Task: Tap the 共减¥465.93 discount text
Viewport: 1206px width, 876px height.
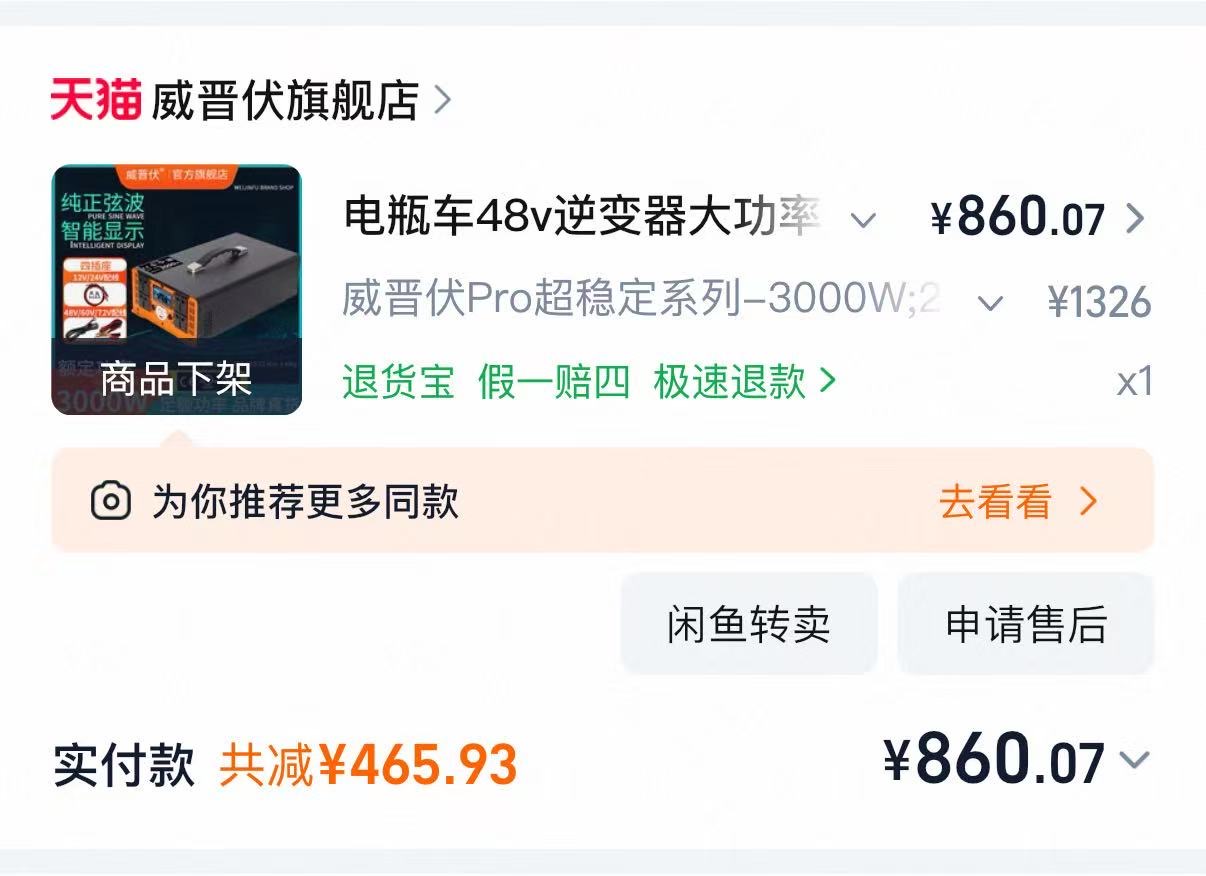Action: click(368, 764)
